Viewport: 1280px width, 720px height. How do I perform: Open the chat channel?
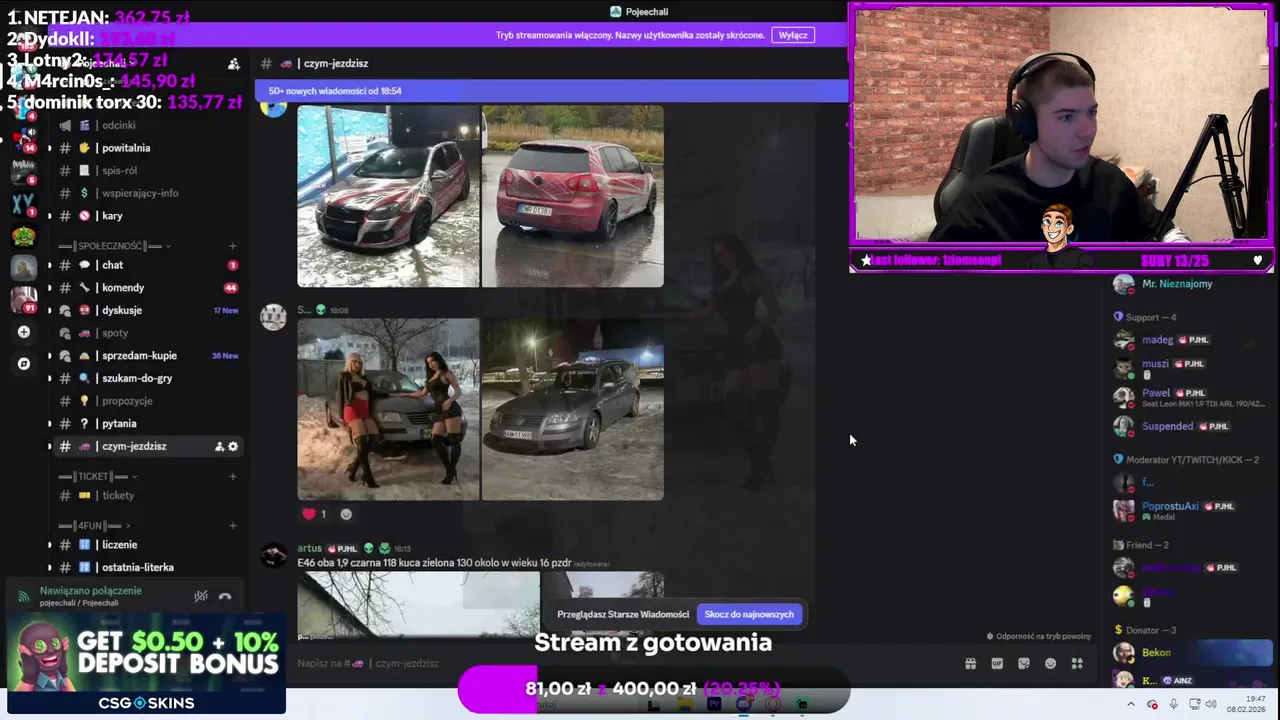click(148, 265)
